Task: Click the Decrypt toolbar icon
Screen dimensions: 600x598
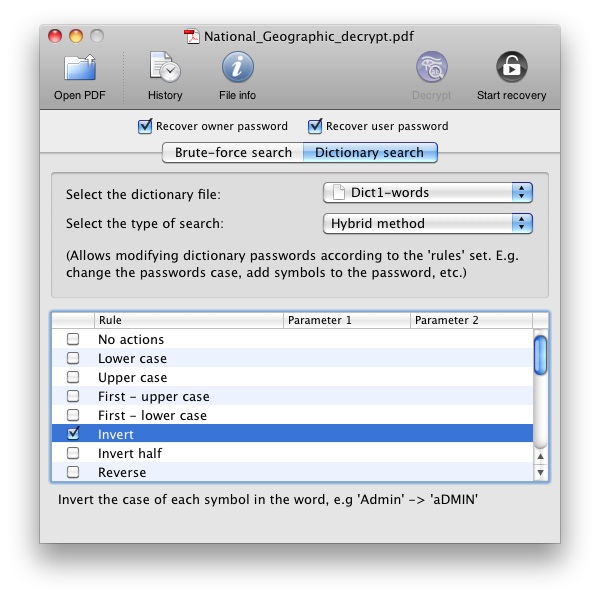Action: (431, 69)
